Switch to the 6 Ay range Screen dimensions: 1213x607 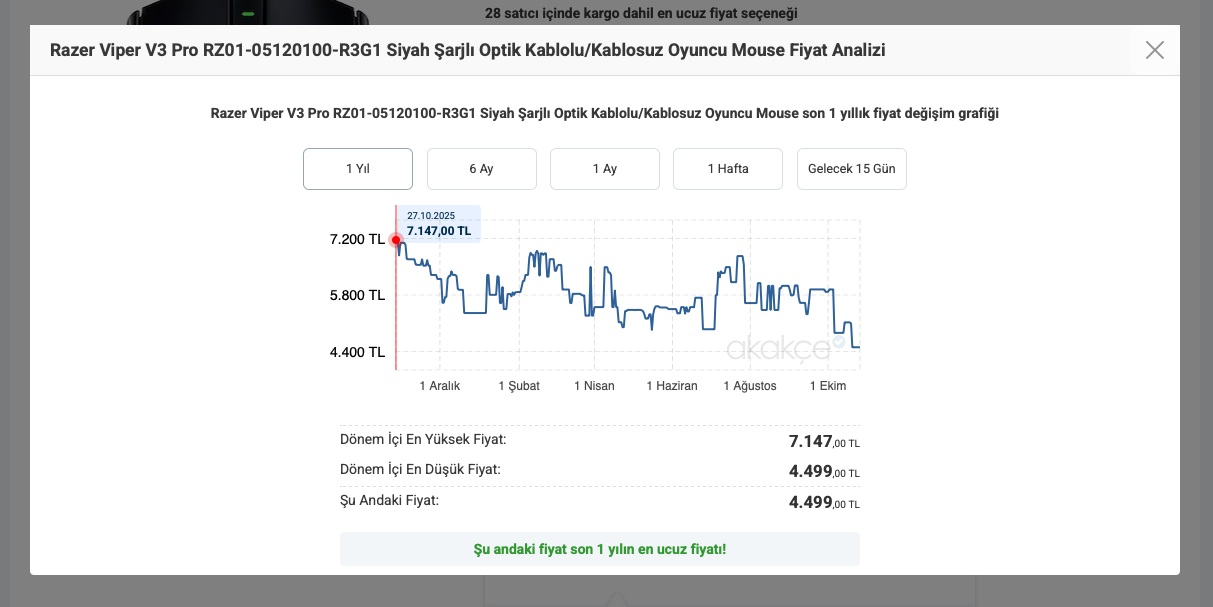point(481,169)
